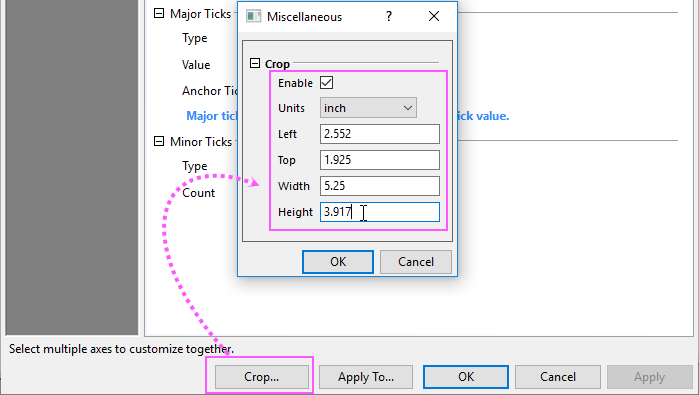The image size is (699, 395).
Task: Open the Crop... button
Action: point(262,377)
